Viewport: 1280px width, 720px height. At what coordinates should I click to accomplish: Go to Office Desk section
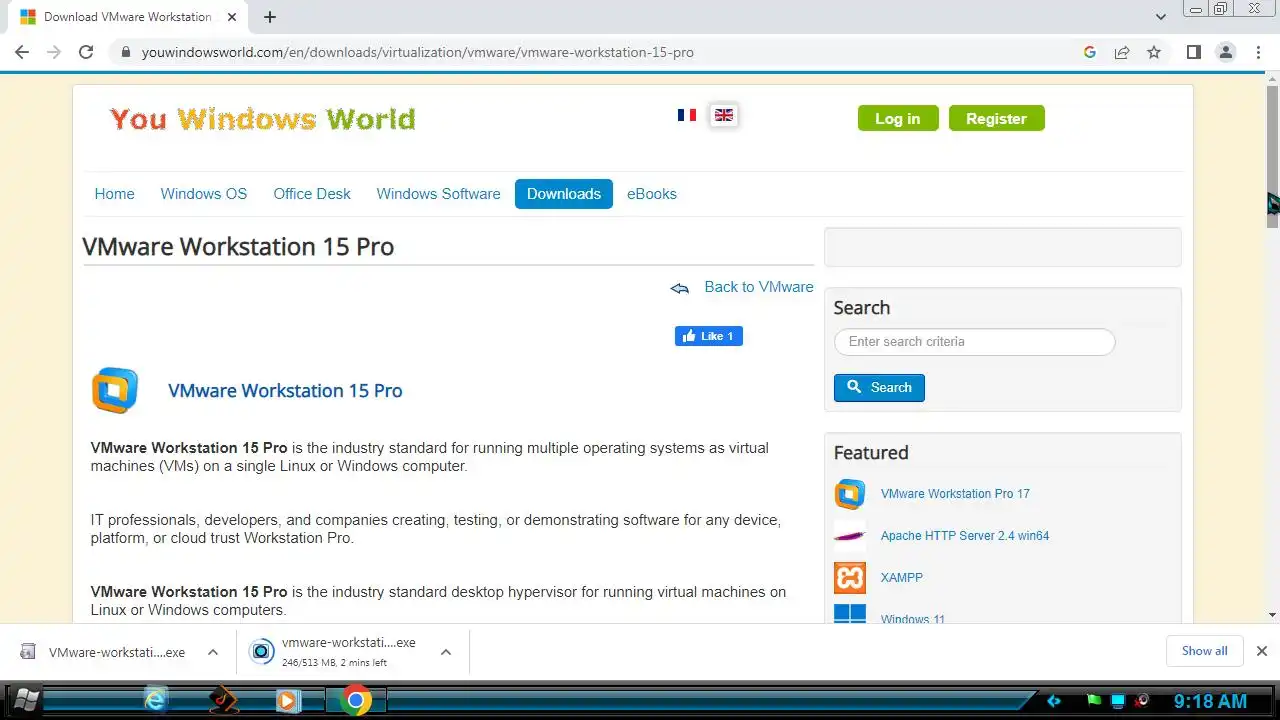[312, 194]
